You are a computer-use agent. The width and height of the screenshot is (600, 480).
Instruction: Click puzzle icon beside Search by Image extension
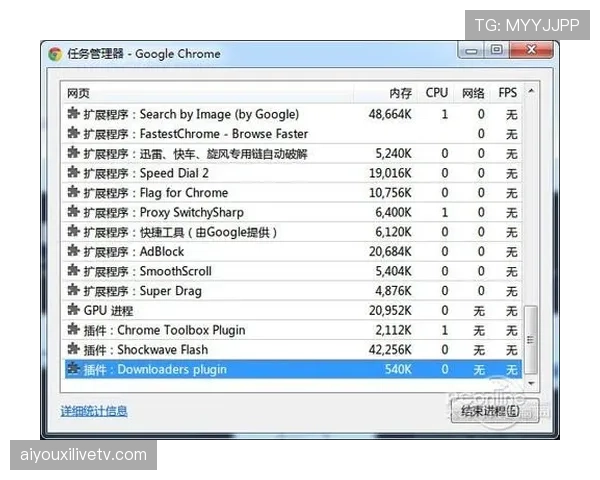[73, 113]
